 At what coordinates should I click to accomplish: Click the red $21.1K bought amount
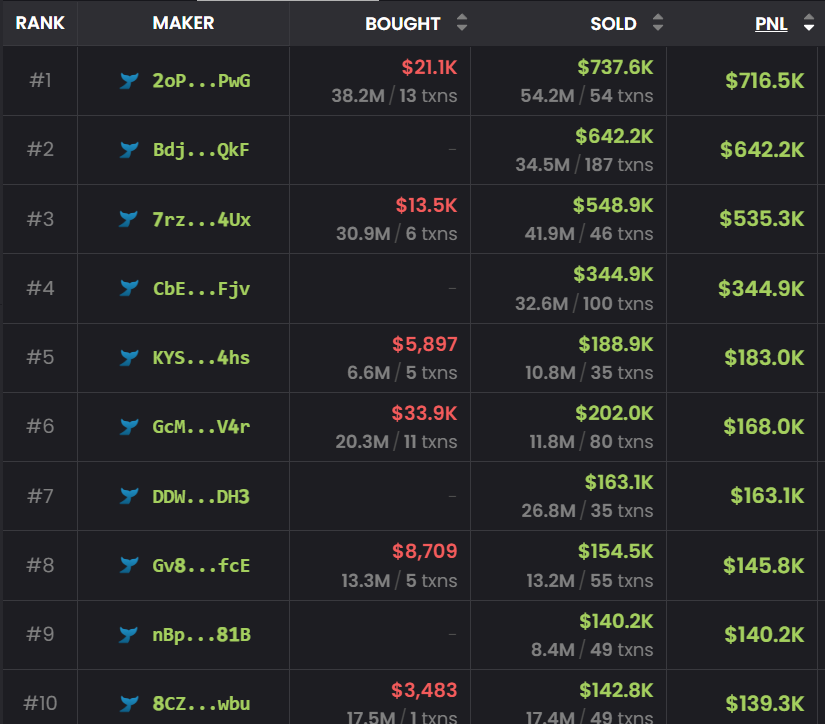tap(428, 69)
